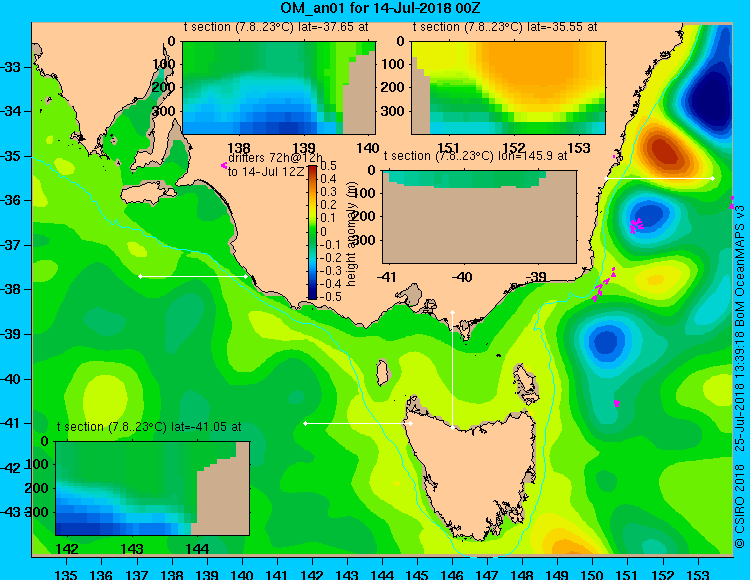The image size is (750, 580).
Task: Click the yellow high patch near 136, -40.5
Action: [105, 398]
